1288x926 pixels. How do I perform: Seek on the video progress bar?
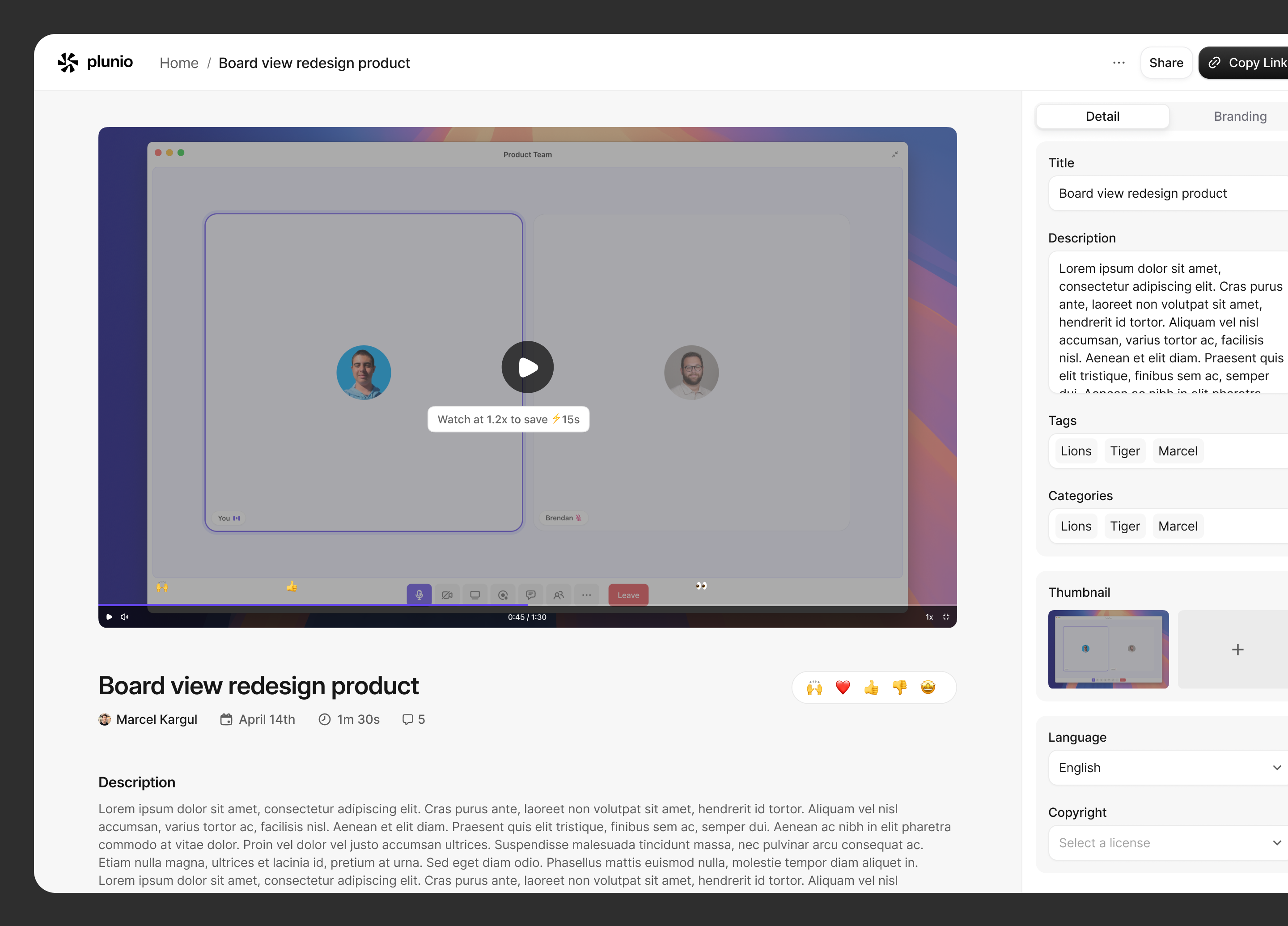pyautogui.click(x=528, y=605)
